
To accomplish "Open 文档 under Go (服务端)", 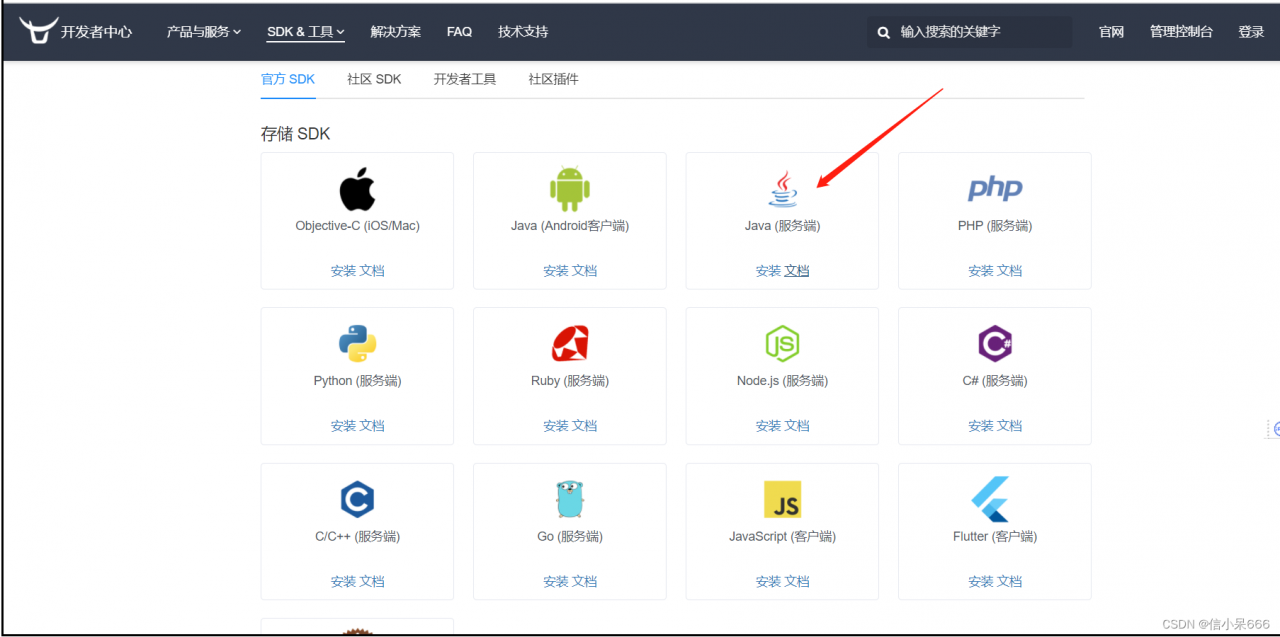I will [584, 582].
